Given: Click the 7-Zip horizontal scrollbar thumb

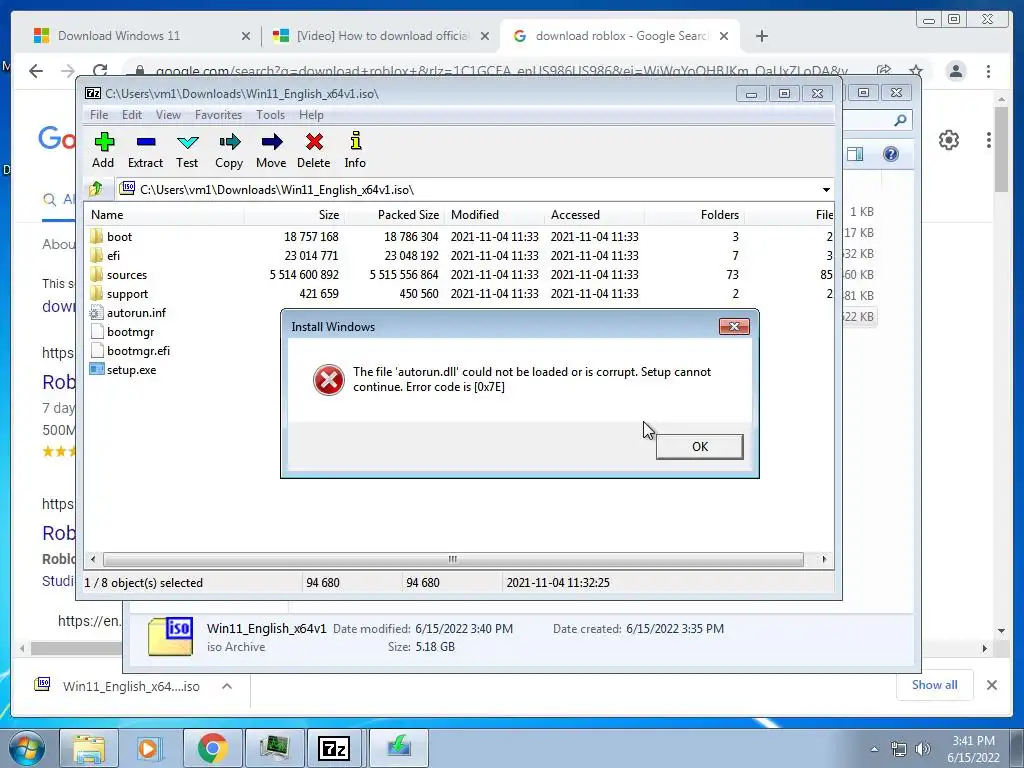Looking at the screenshot, I should [x=453, y=560].
